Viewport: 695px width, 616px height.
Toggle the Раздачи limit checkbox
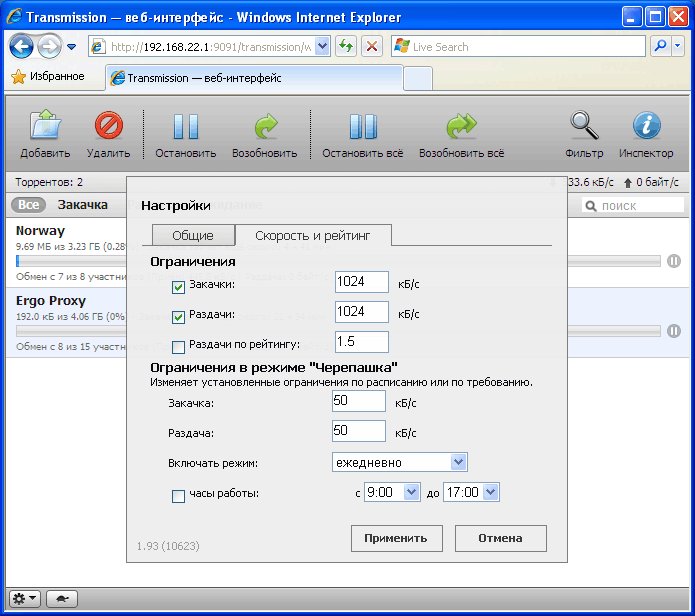click(178, 317)
